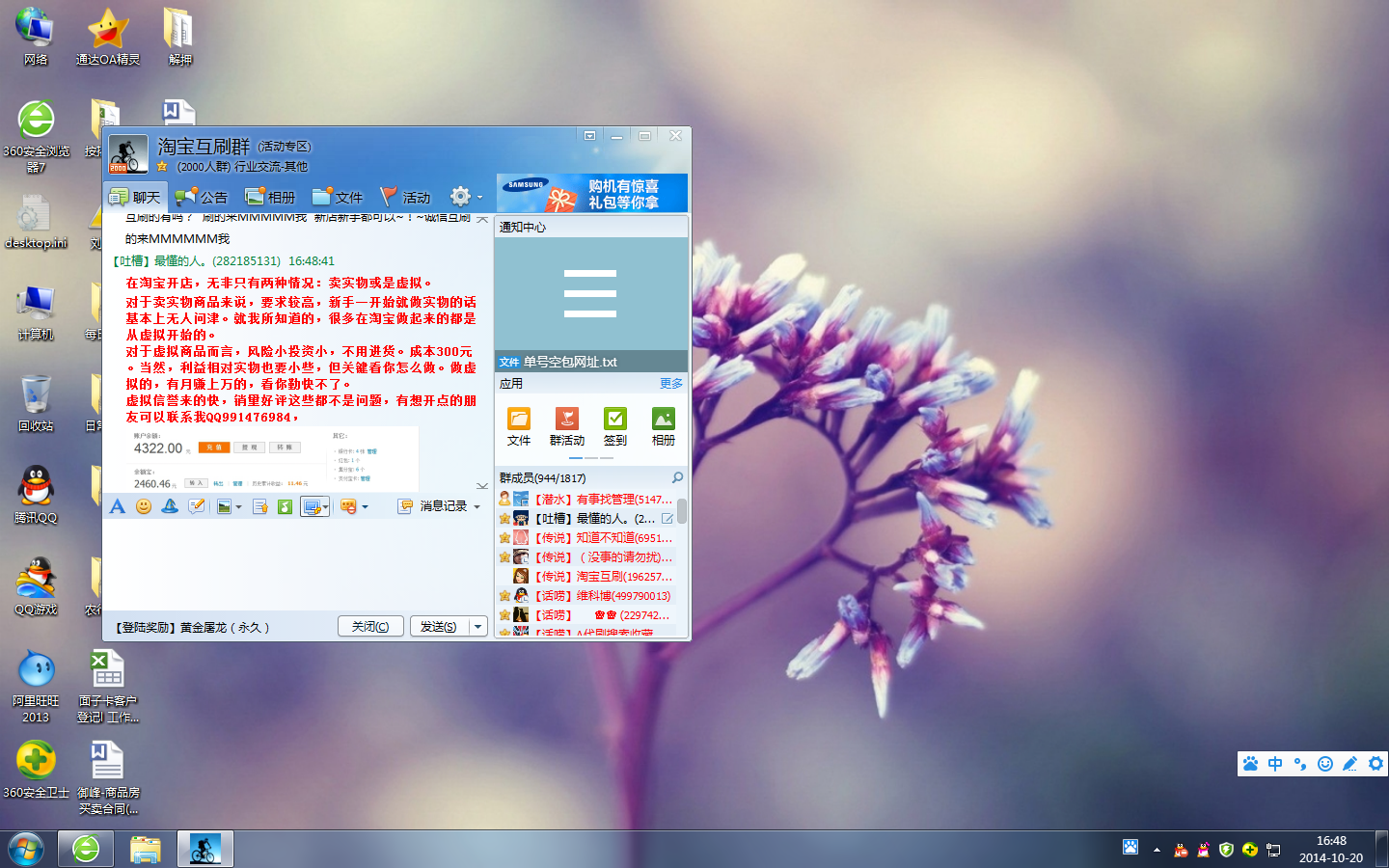1389x868 pixels.
Task: Click 关闭(C) button
Action: point(370,627)
